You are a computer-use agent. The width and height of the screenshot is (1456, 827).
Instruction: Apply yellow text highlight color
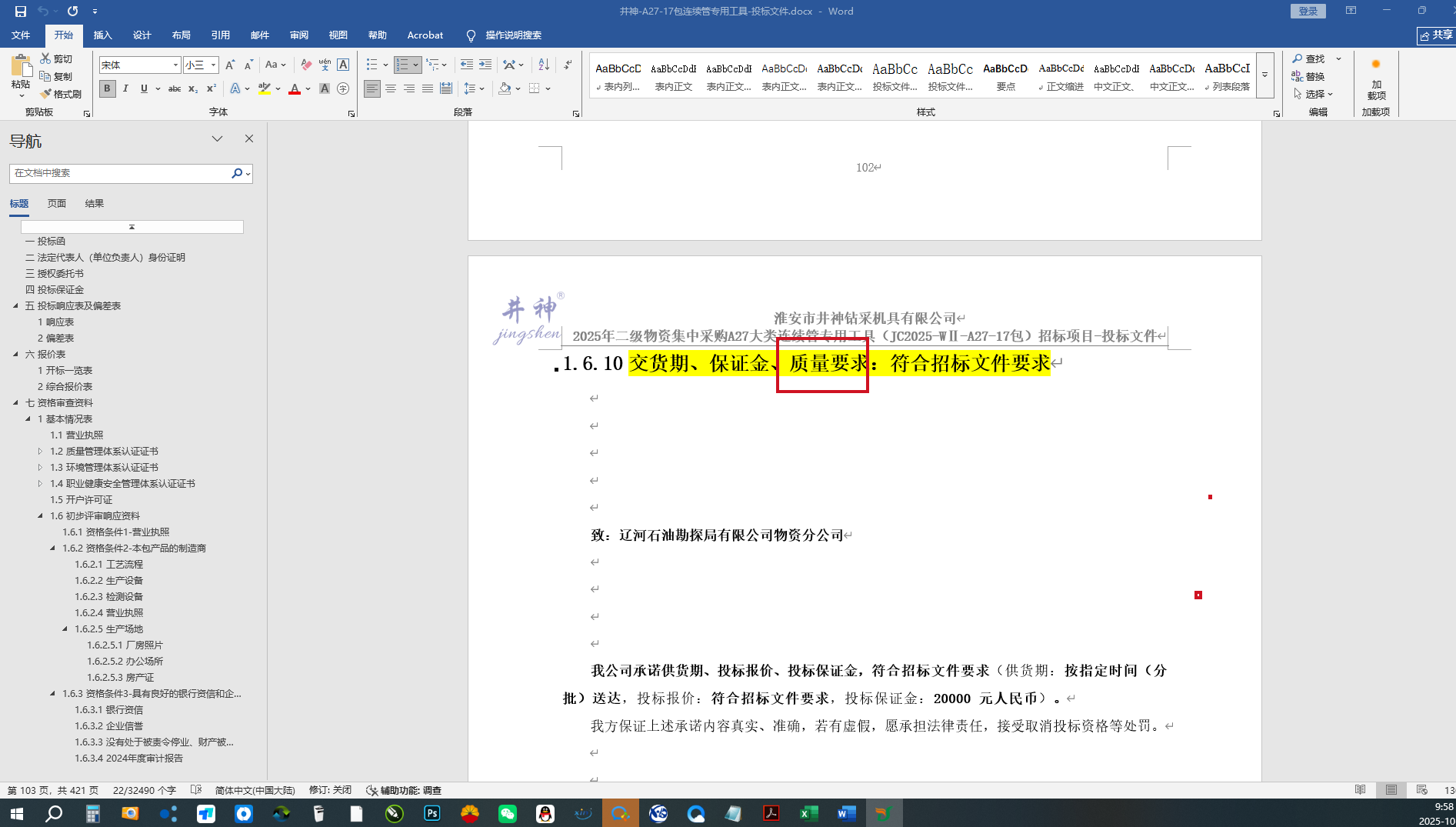[264, 88]
